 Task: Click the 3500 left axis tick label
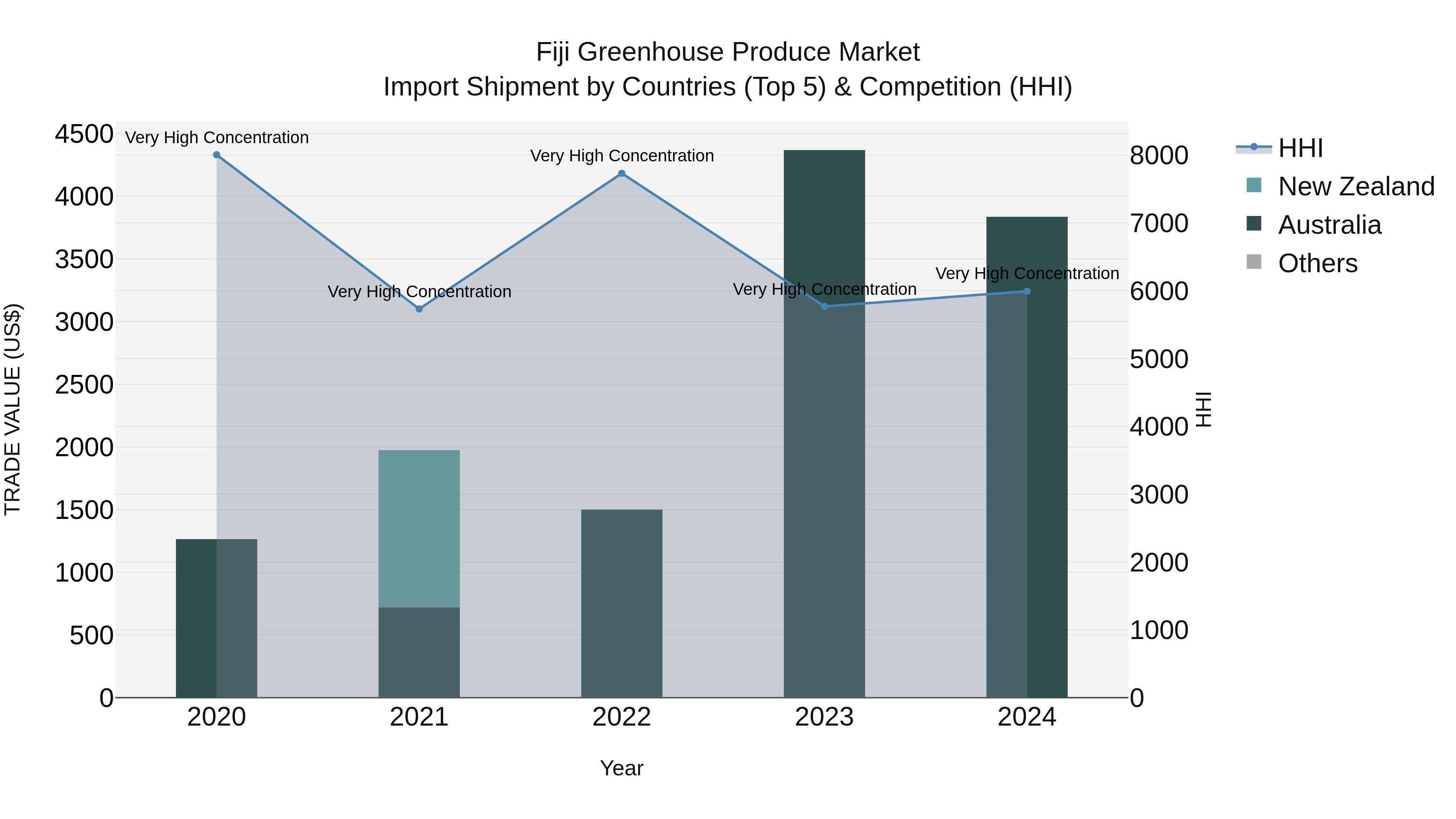pyautogui.click(x=84, y=260)
